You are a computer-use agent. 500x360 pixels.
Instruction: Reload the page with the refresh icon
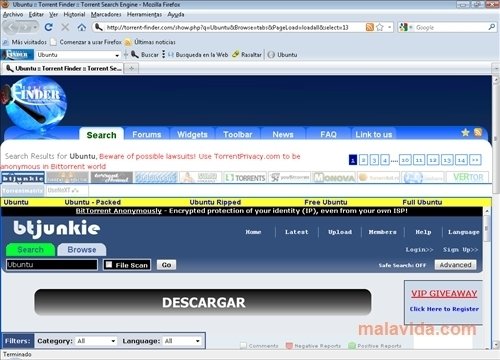pyautogui.click(x=49, y=27)
